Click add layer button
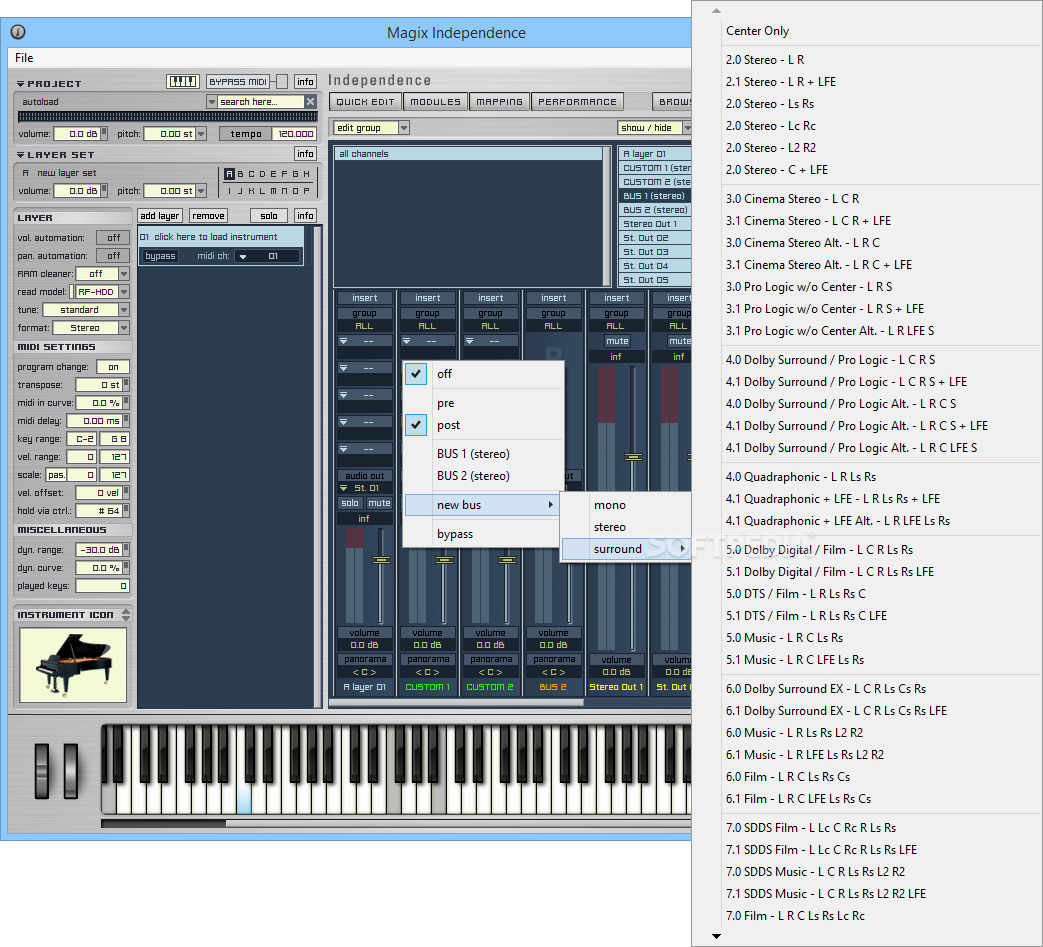The height and width of the screenshot is (947, 1043). [x=160, y=215]
